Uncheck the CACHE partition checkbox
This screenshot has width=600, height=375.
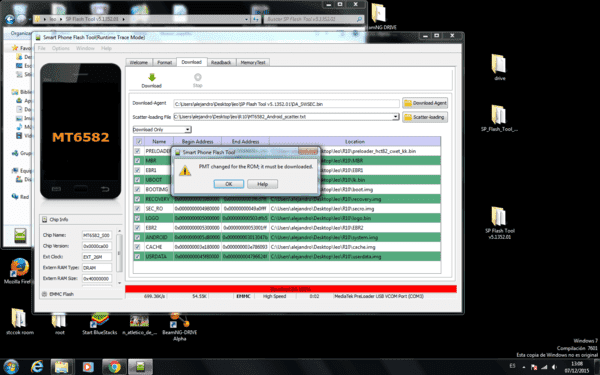point(137,247)
